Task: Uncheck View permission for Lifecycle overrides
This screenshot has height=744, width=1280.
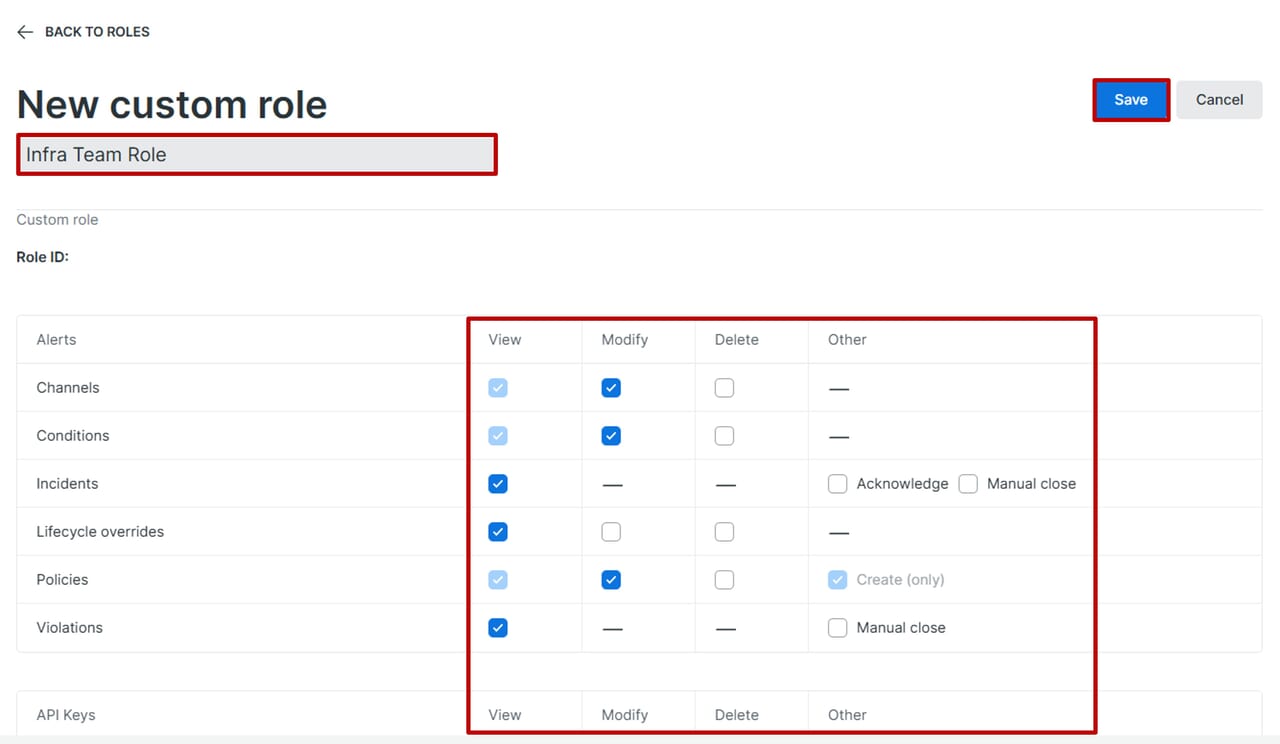Action: click(x=498, y=532)
